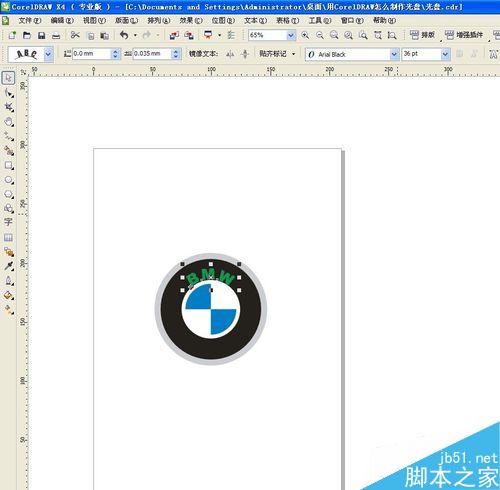Expand the undo history arrow
This screenshot has height=490, width=500.
click(135, 35)
